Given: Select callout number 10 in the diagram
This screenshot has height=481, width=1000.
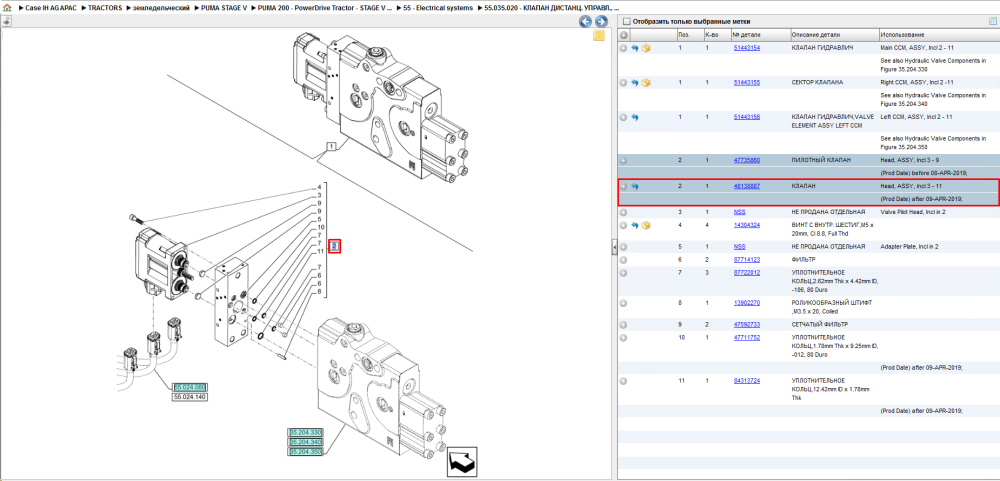Looking at the screenshot, I should pos(321,227).
